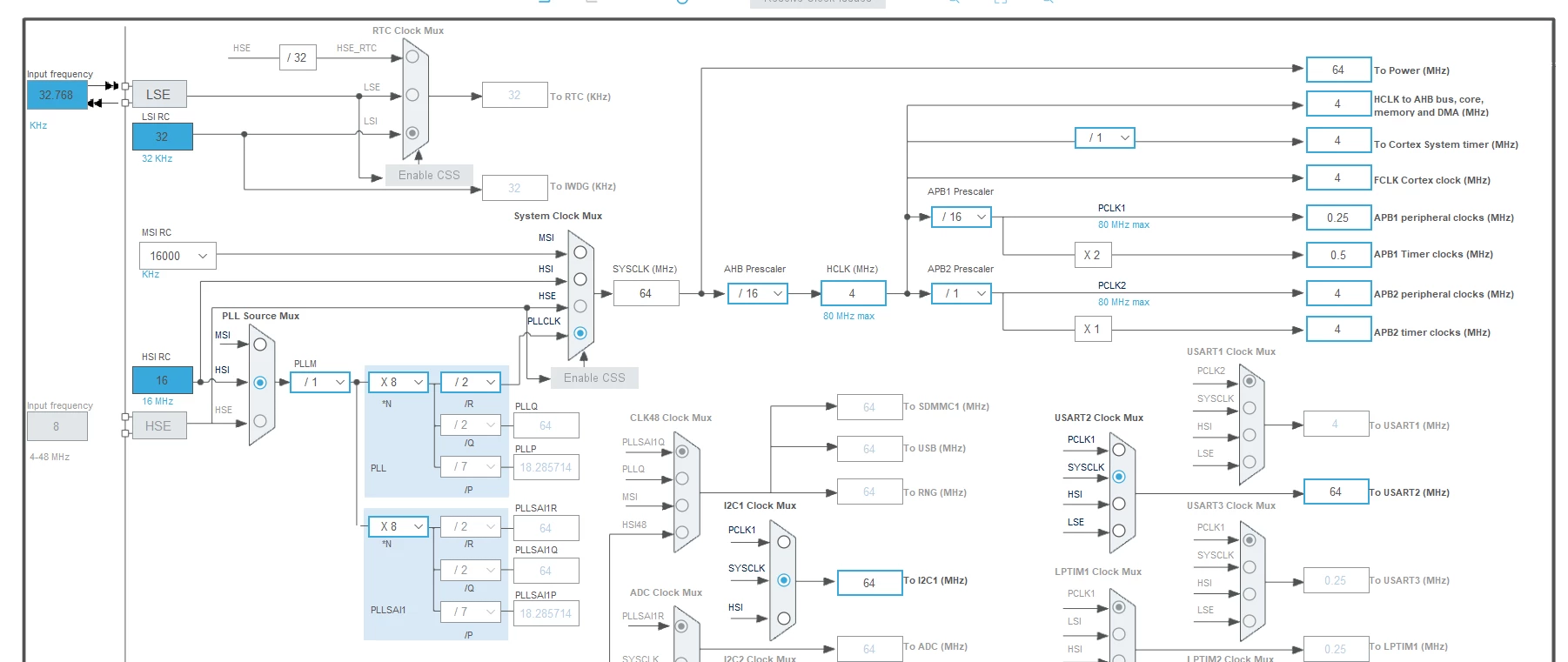Viewport: 1568px width, 662px height.
Task: Select HSE_RTC in RTC Clock Mux
Action: (412, 57)
